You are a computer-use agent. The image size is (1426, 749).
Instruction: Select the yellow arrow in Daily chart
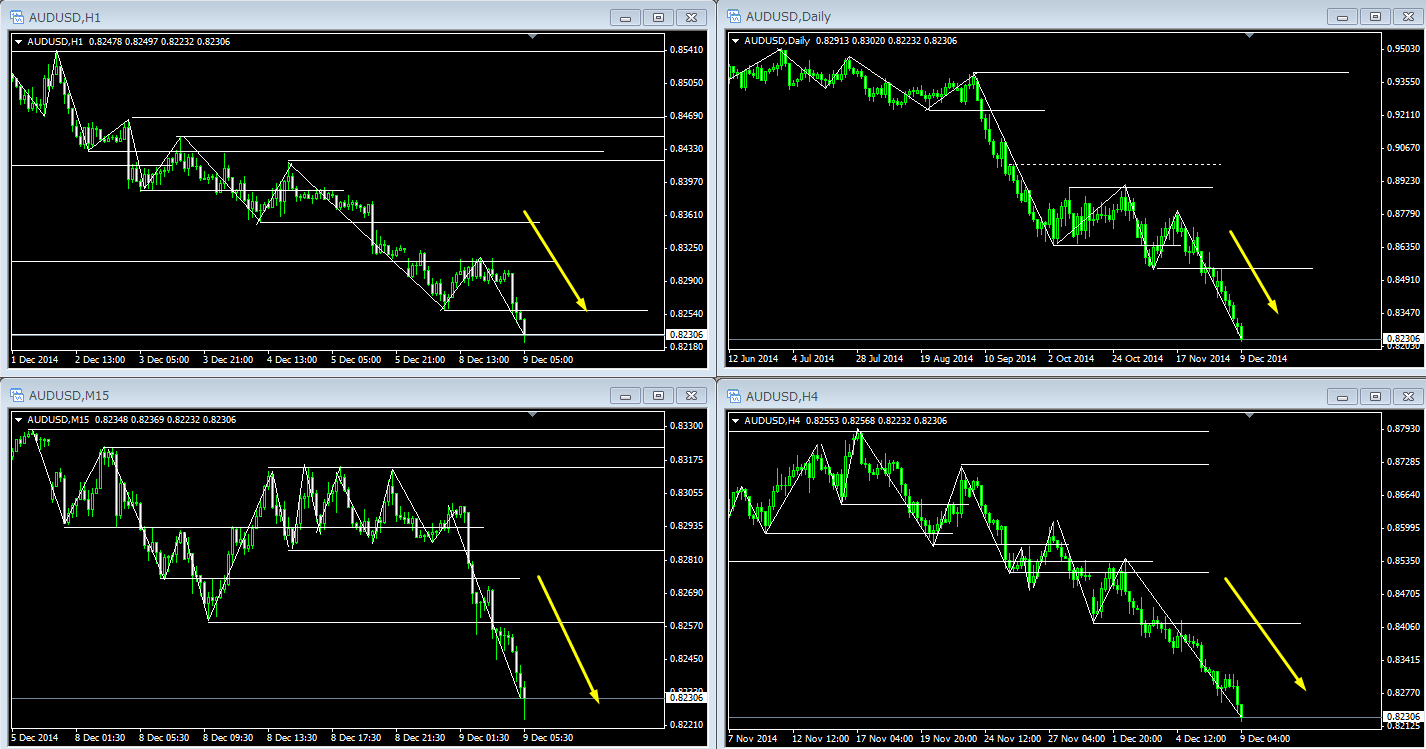coord(1254,272)
